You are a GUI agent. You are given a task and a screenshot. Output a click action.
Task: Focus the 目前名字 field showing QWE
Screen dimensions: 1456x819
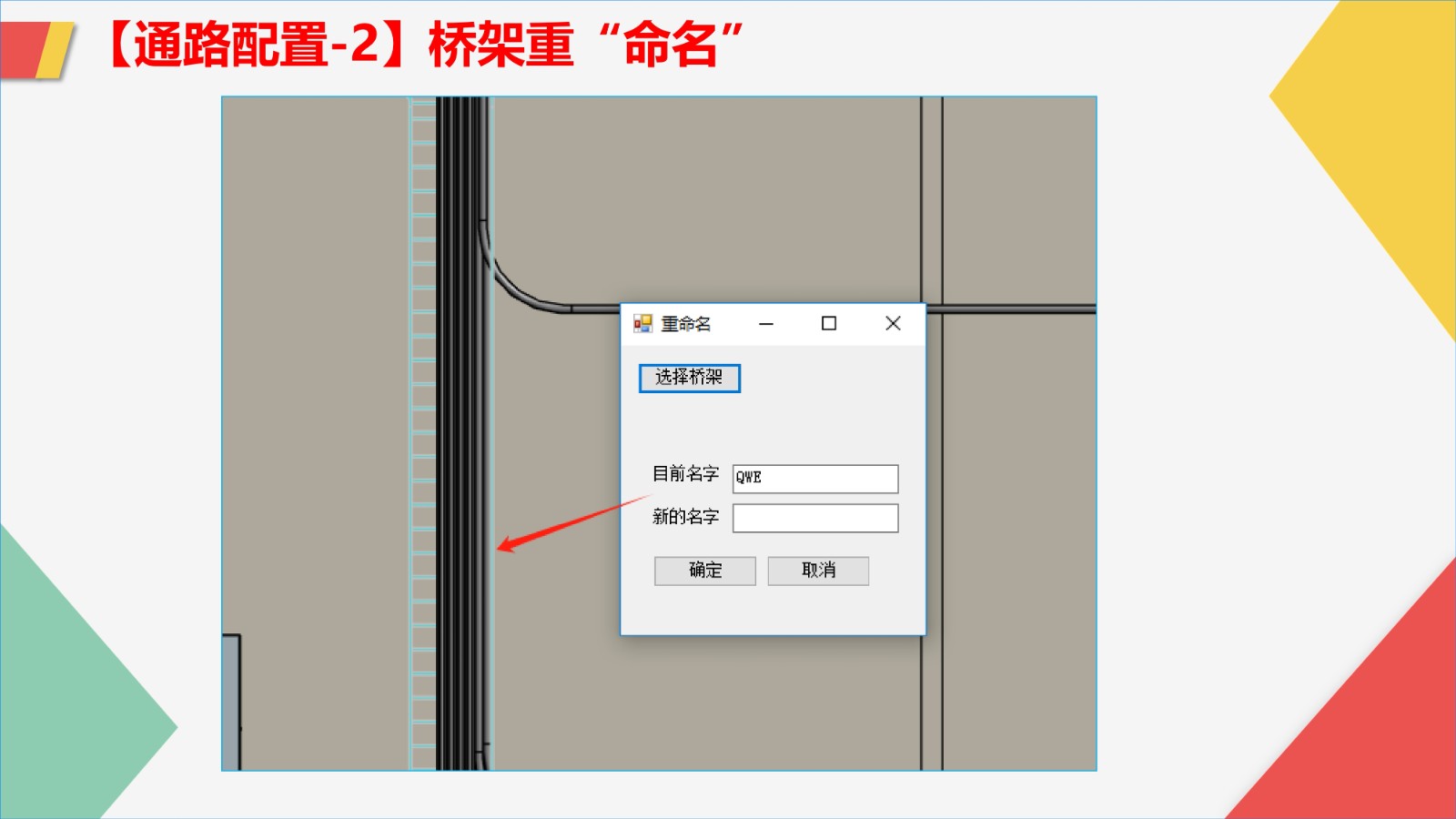(815, 479)
